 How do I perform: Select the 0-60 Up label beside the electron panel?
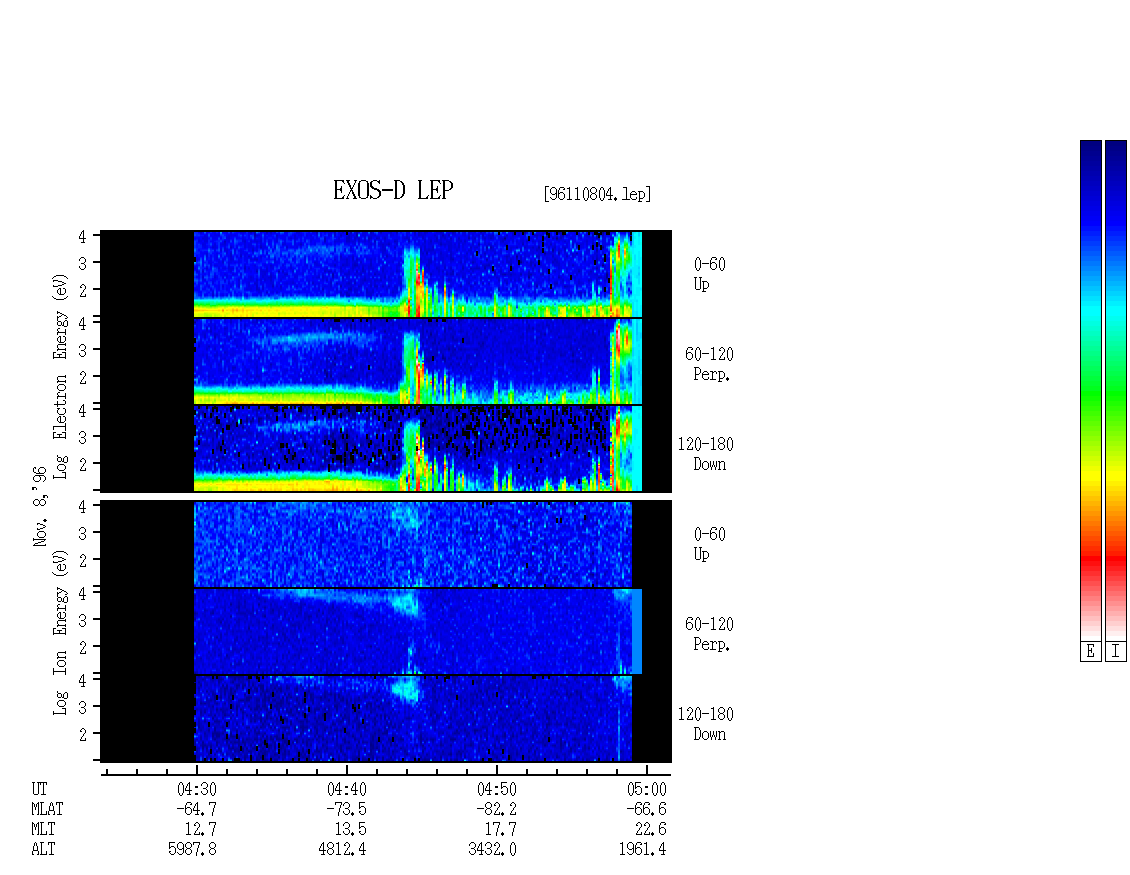point(709,274)
